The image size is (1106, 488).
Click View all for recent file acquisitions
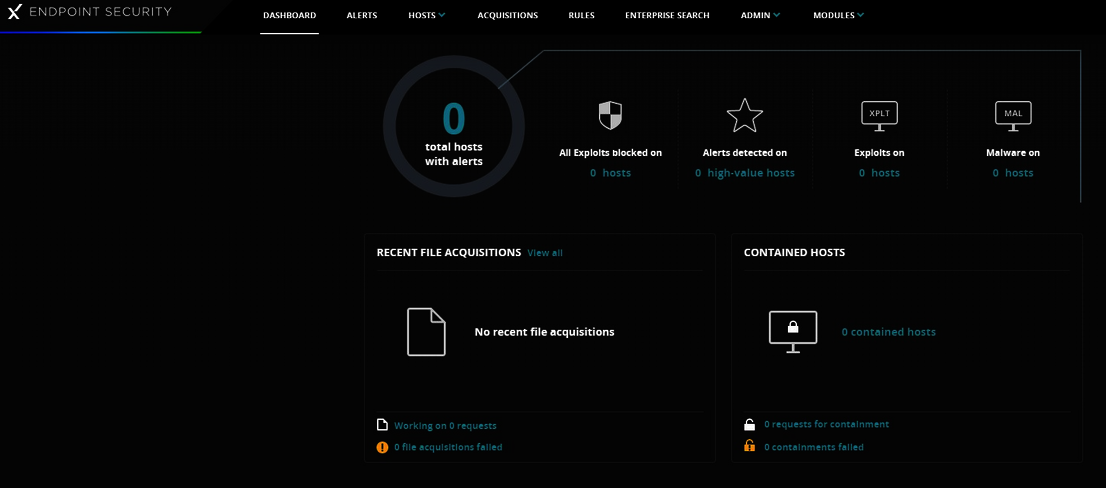[545, 252]
